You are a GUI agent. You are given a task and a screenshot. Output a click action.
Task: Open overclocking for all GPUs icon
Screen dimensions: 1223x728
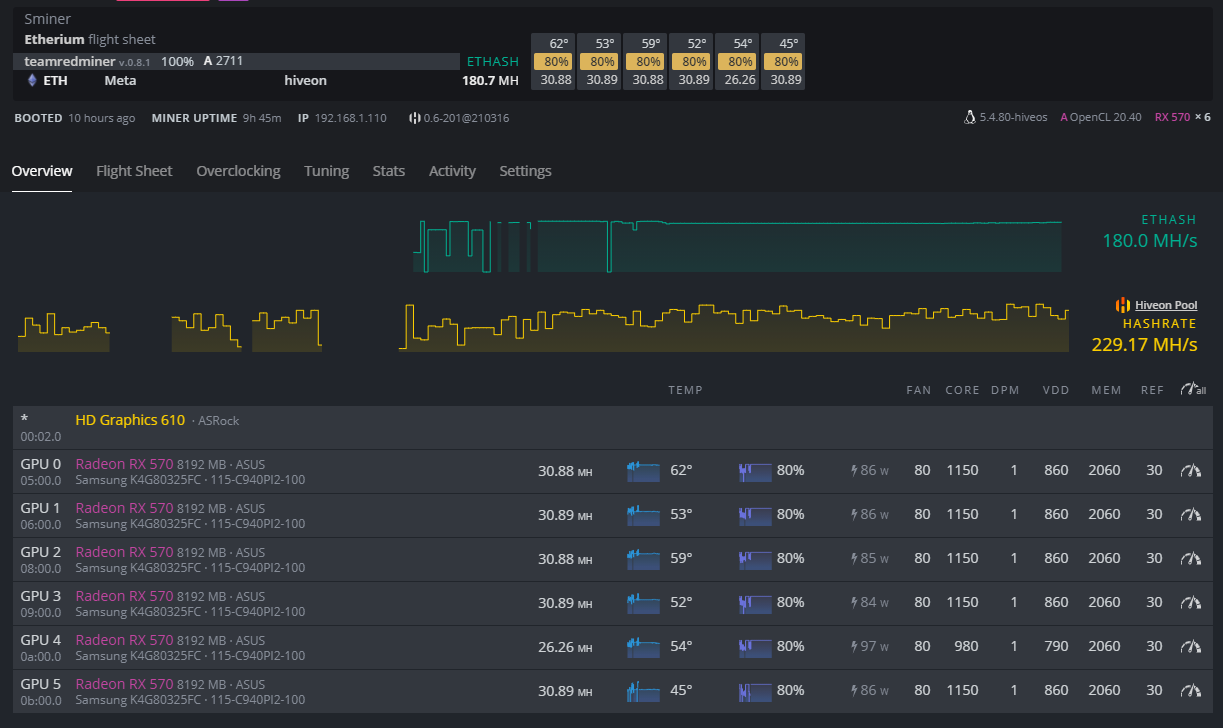coord(1192,390)
